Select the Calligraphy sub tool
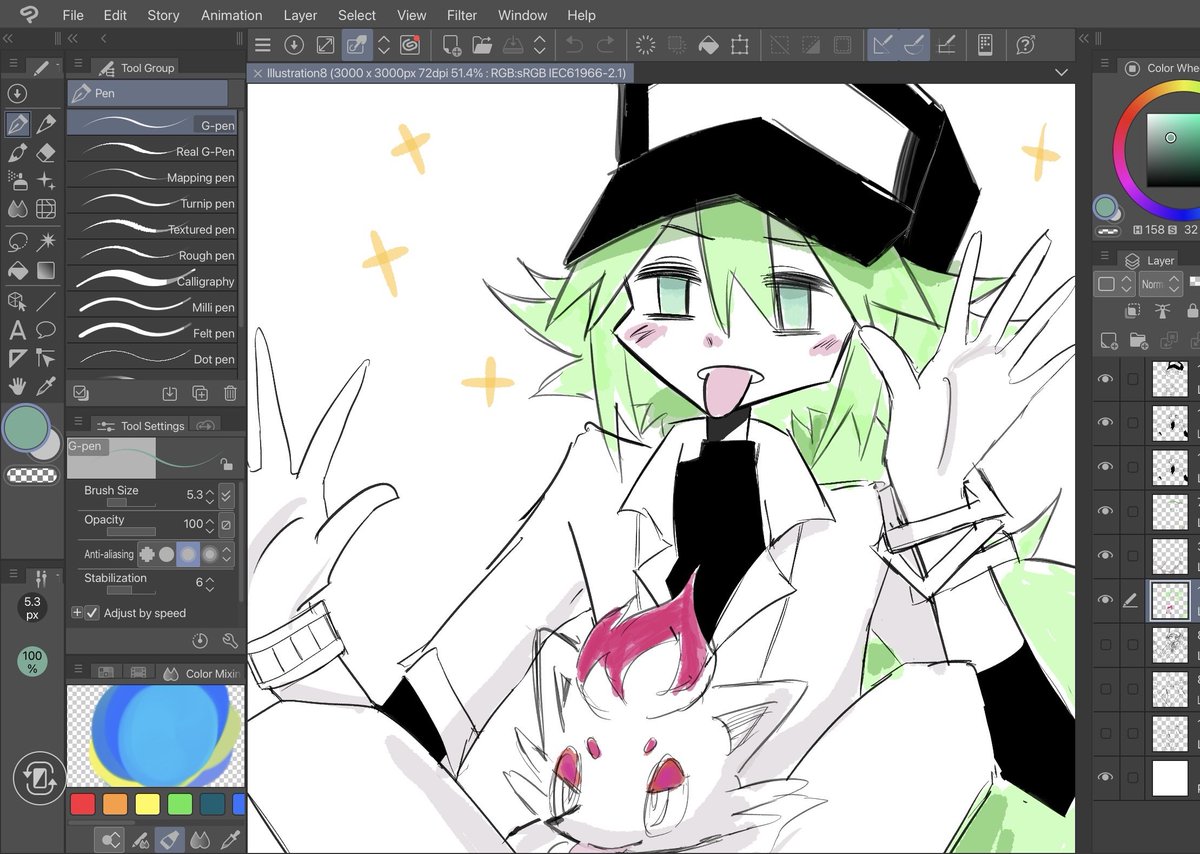This screenshot has height=854, width=1200. tap(152, 281)
